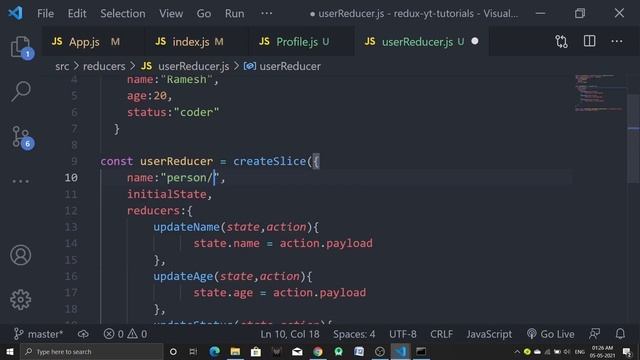Expand the reducers breadcrumb folder
This screenshot has height=360, width=640.
(104, 66)
